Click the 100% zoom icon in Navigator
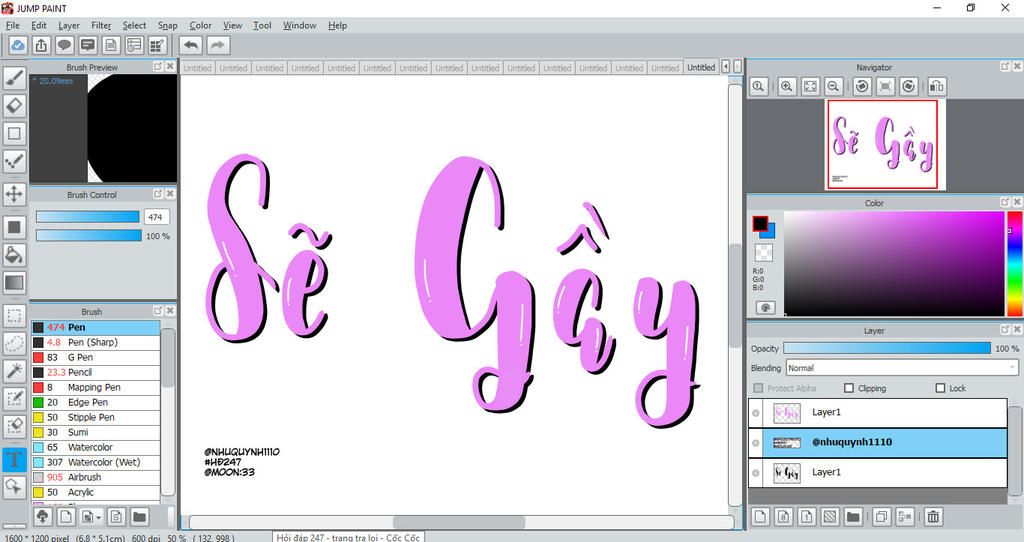The image size is (1024, 542). pyautogui.click(x=758, y=86)
